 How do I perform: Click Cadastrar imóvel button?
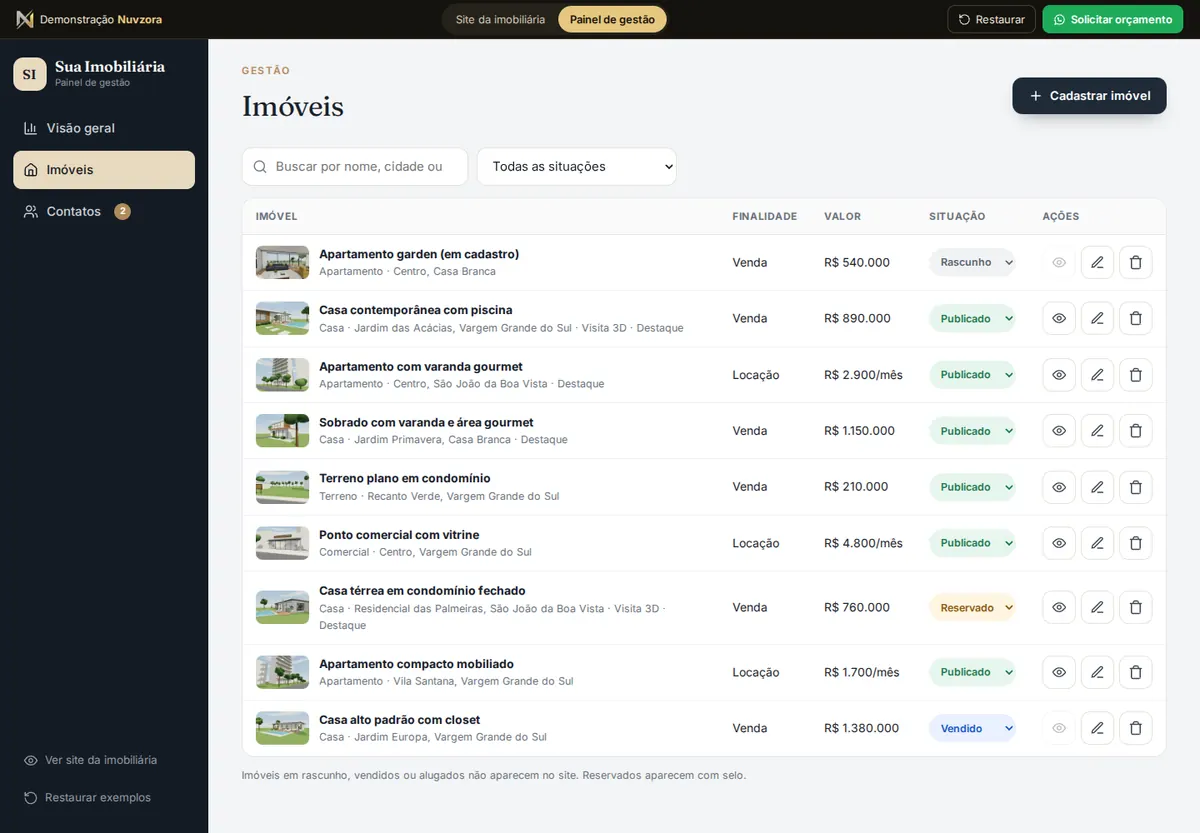pos(1089,96)
